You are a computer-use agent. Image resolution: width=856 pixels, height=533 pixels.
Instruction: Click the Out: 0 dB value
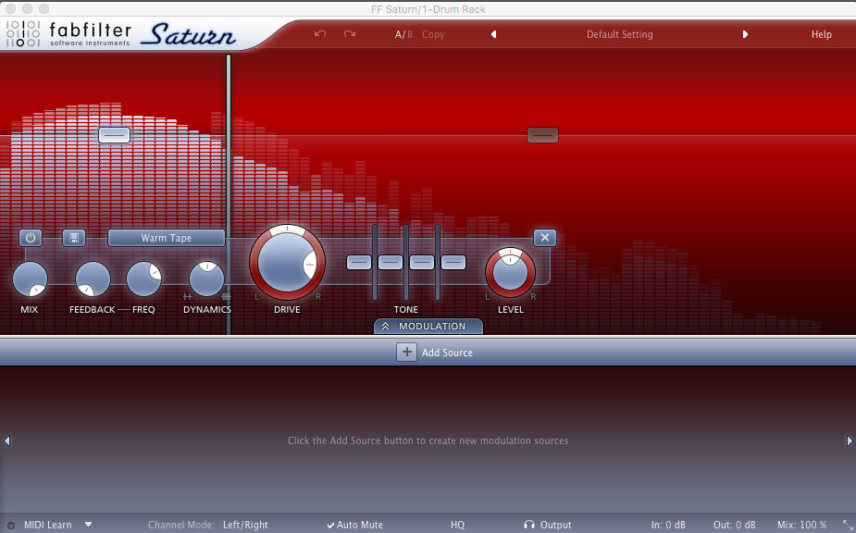tap(734, 525)
